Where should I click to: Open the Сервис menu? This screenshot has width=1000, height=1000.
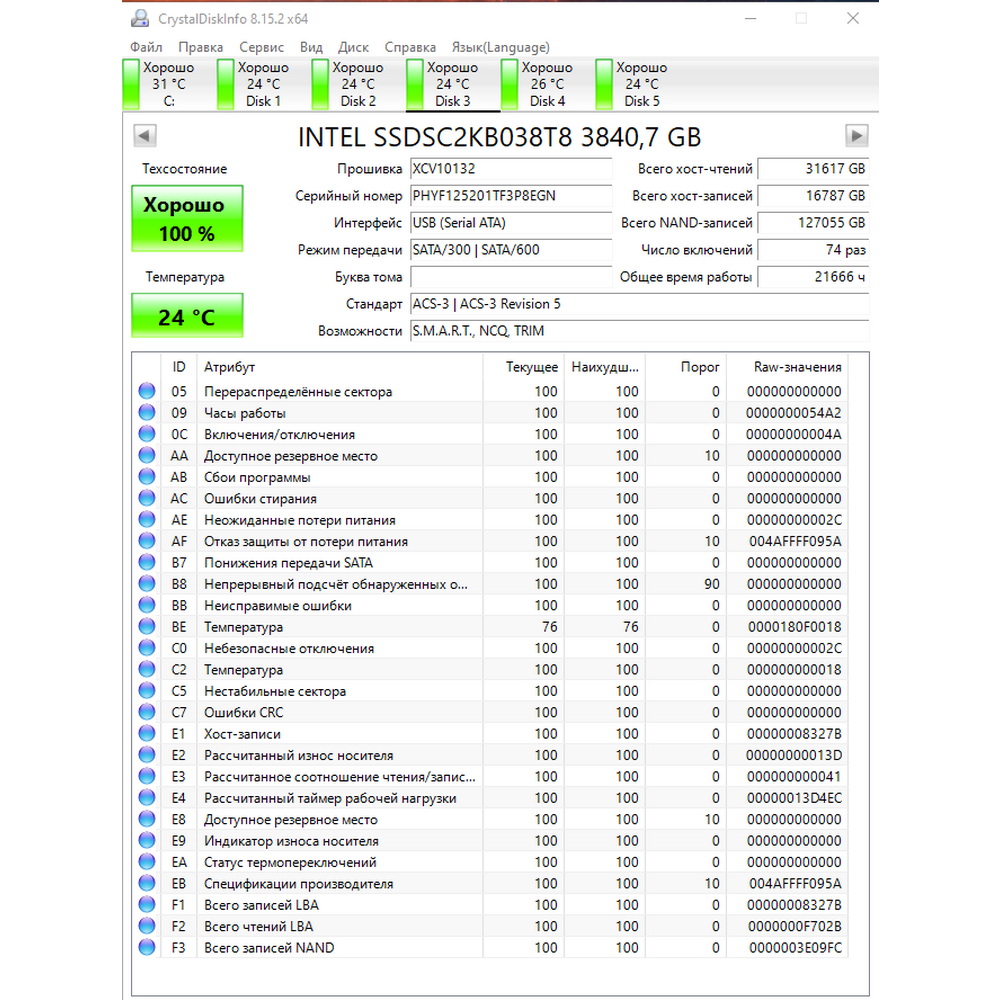click(261, 47)
